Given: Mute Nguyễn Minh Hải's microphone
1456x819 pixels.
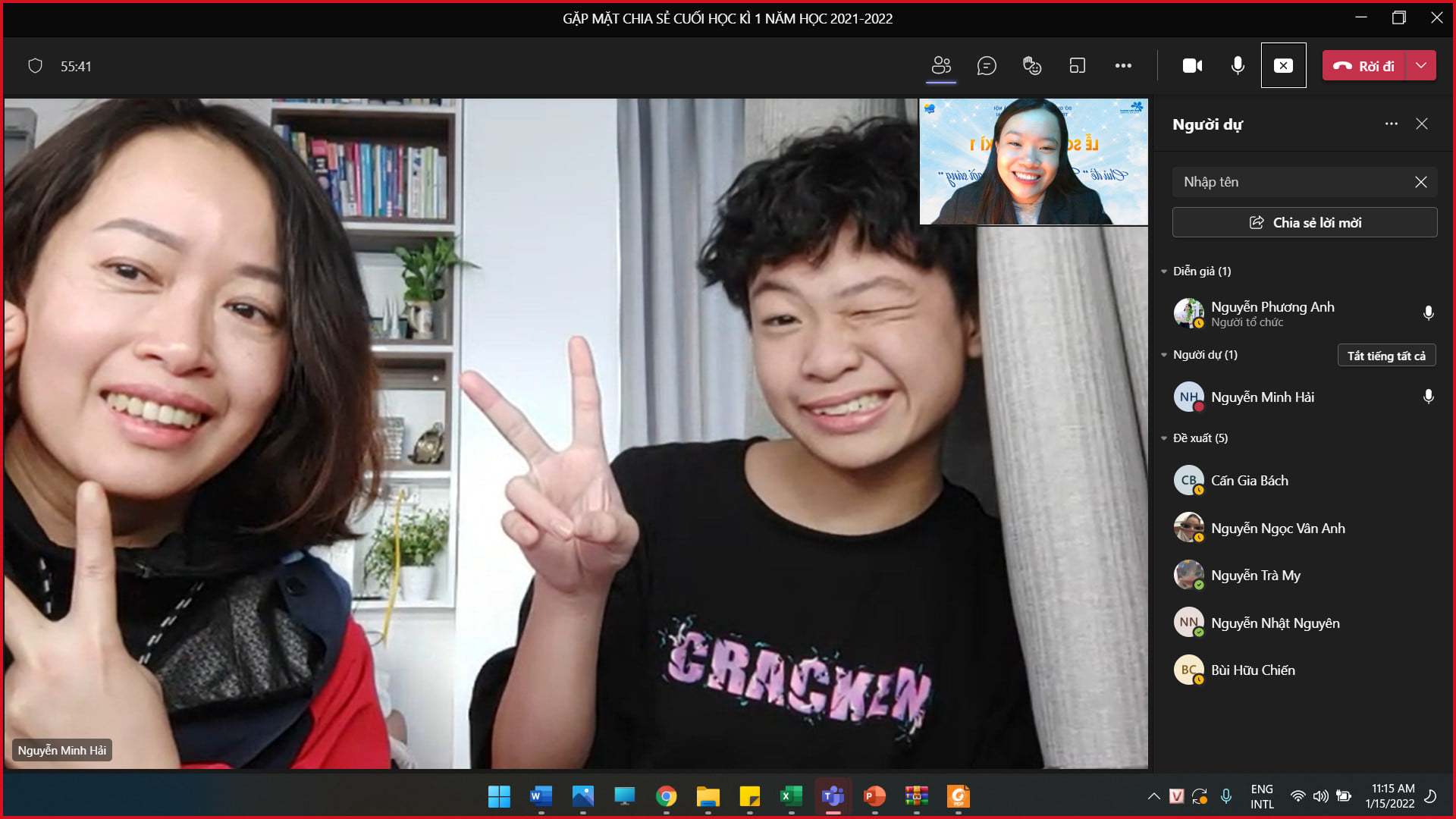Looking at the screenshot, I should pyautogui.click(x=1428, y=397).
